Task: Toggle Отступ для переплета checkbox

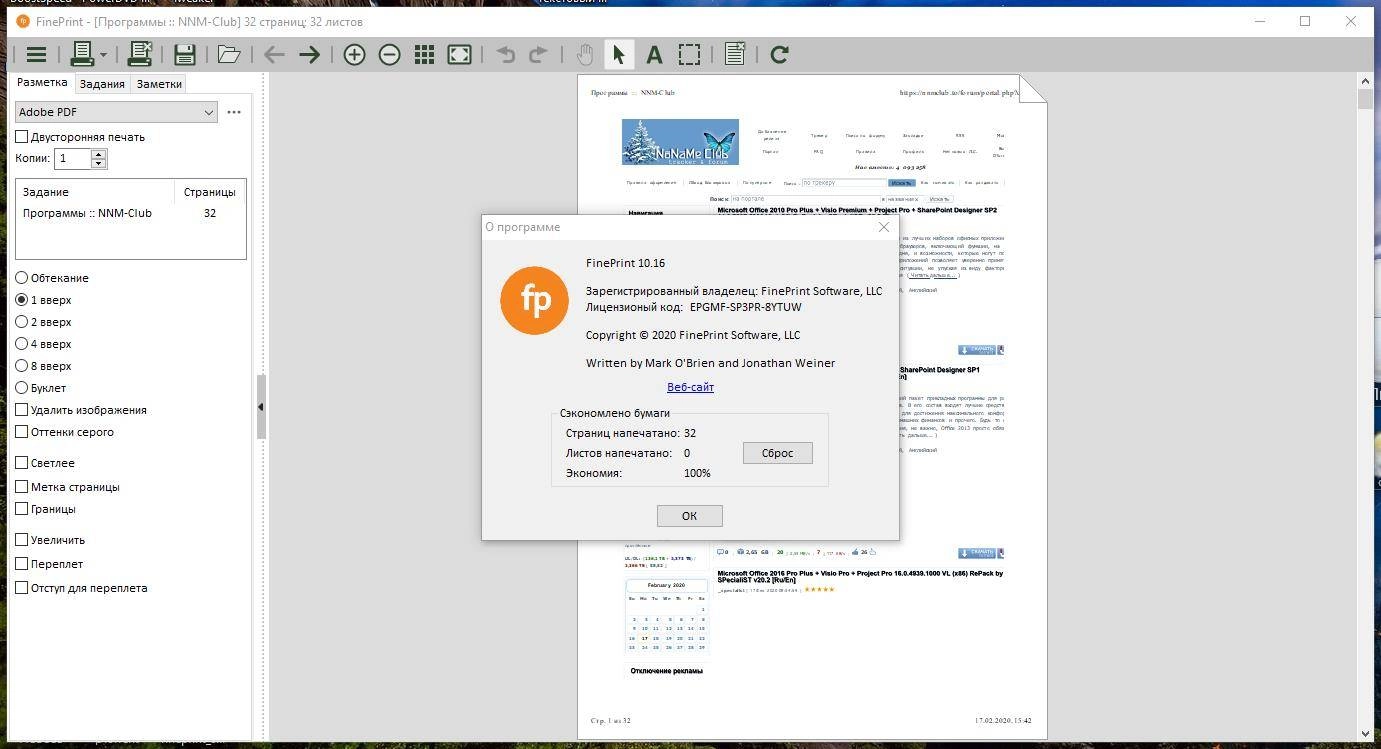Action: pos(22,588)
